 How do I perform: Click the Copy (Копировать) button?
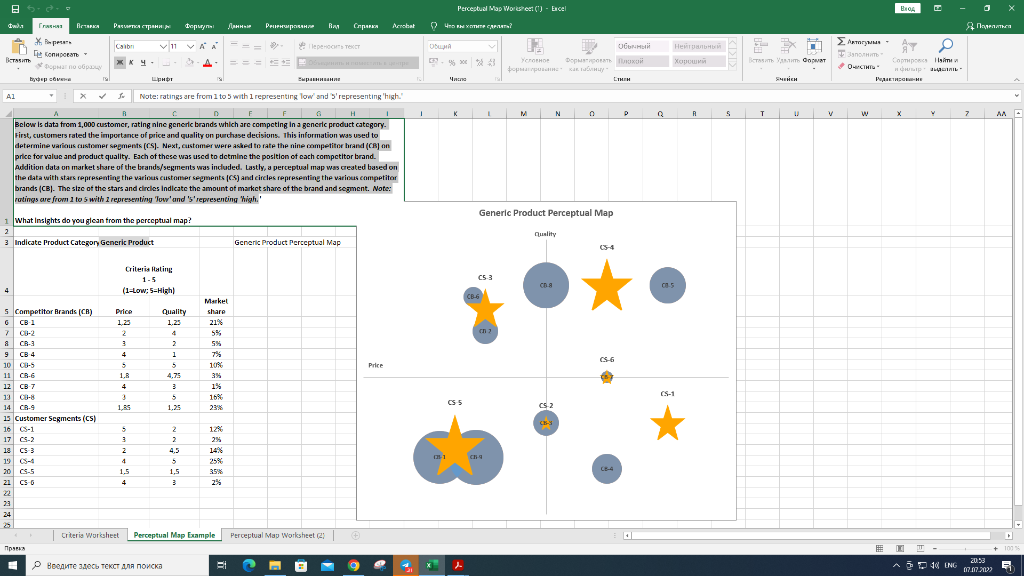coord(57,54)
